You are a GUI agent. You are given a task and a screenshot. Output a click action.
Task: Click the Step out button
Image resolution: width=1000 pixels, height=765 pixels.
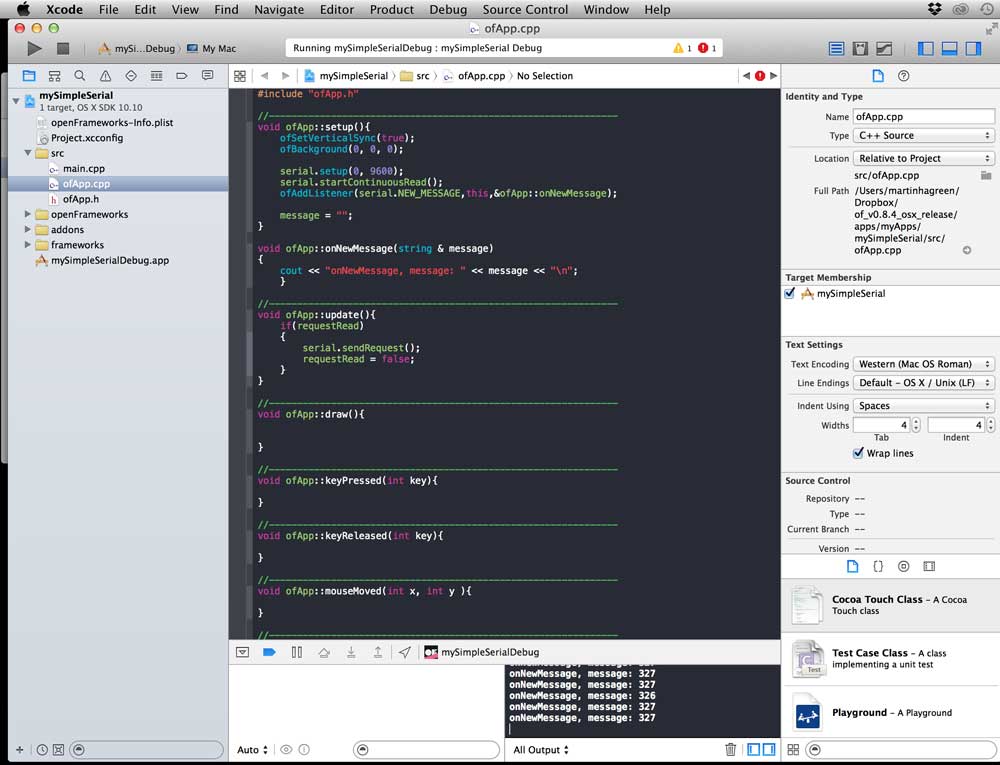tap(378, 652)
